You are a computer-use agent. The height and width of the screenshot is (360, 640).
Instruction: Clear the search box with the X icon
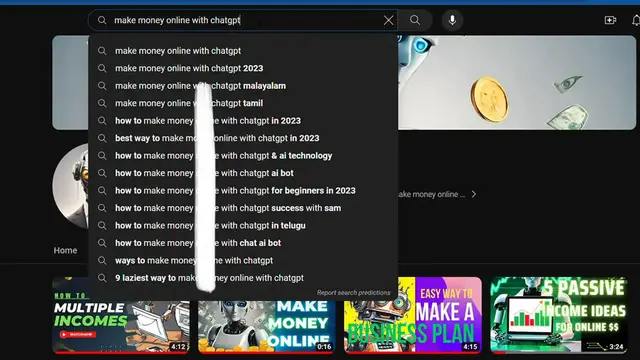[x=388, y=20]
